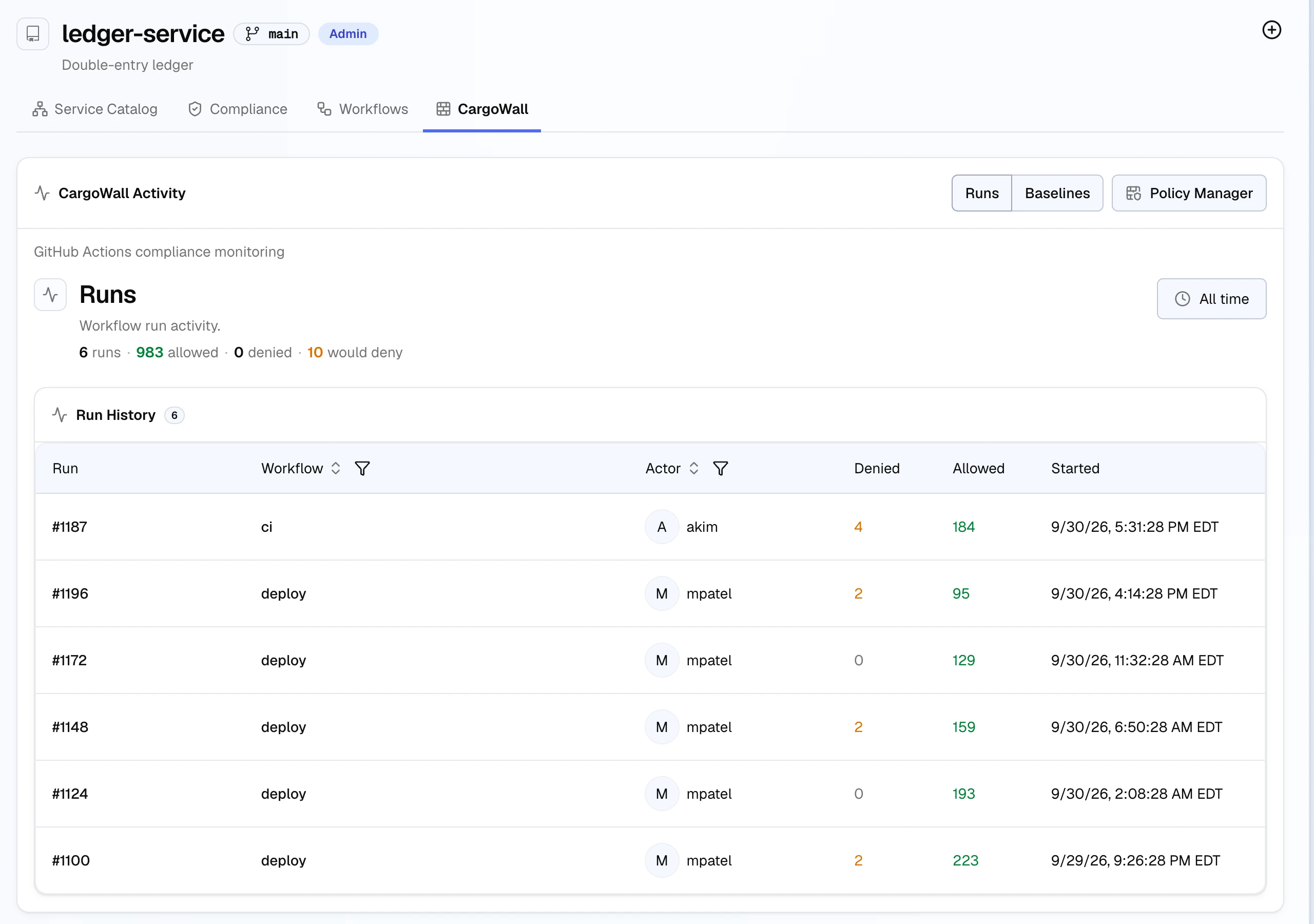
Task: Click the 10 would deny stat
Action: pos(354,352)
